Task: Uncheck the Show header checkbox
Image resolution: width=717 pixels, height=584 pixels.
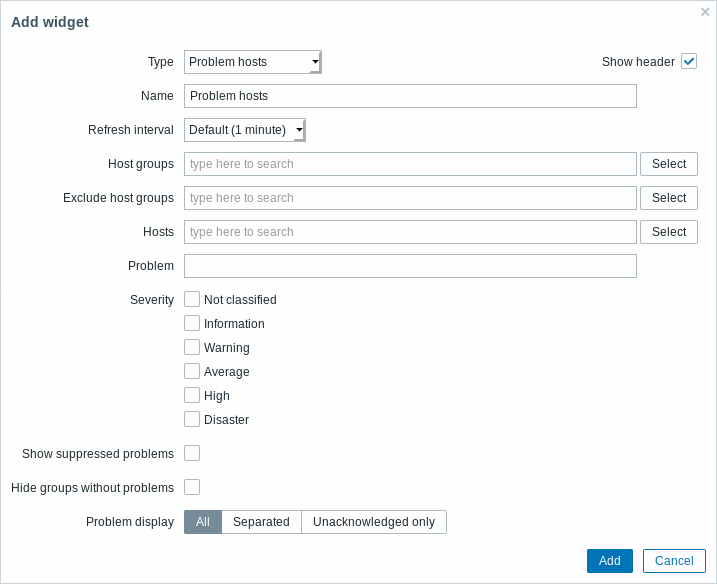Action: click(x=689, y=61)
